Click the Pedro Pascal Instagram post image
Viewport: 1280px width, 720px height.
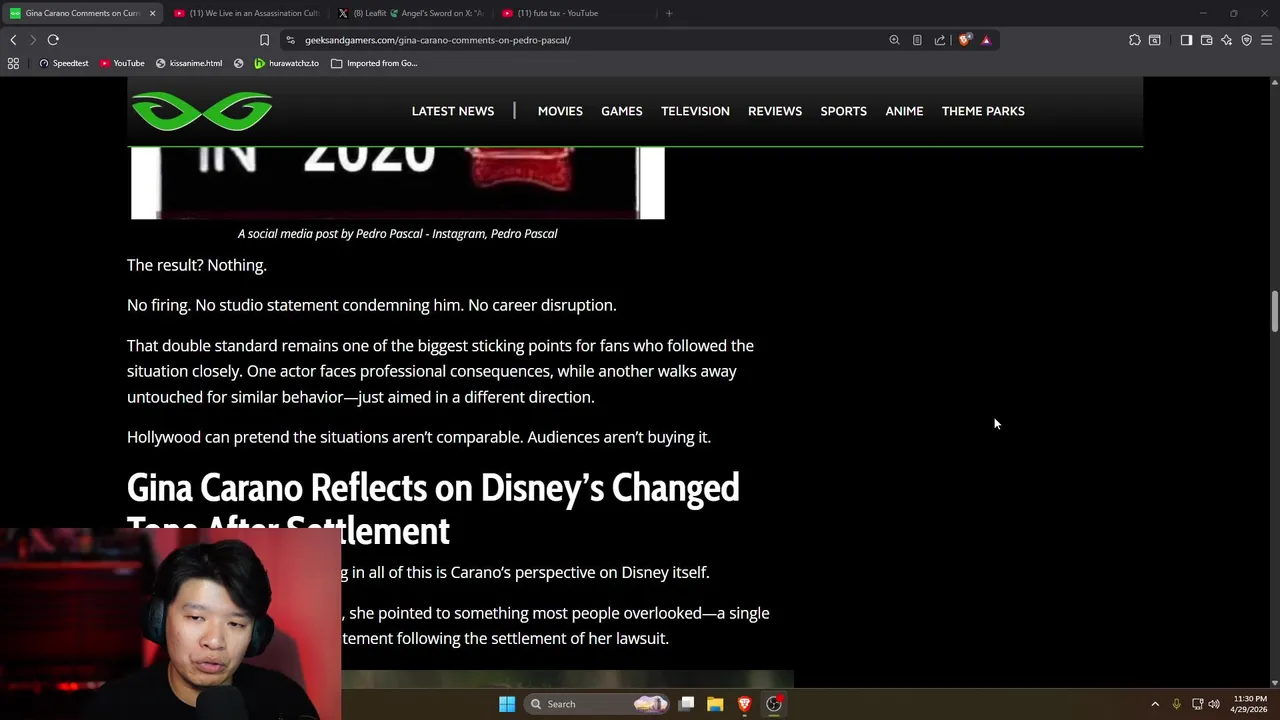[398, 183]
